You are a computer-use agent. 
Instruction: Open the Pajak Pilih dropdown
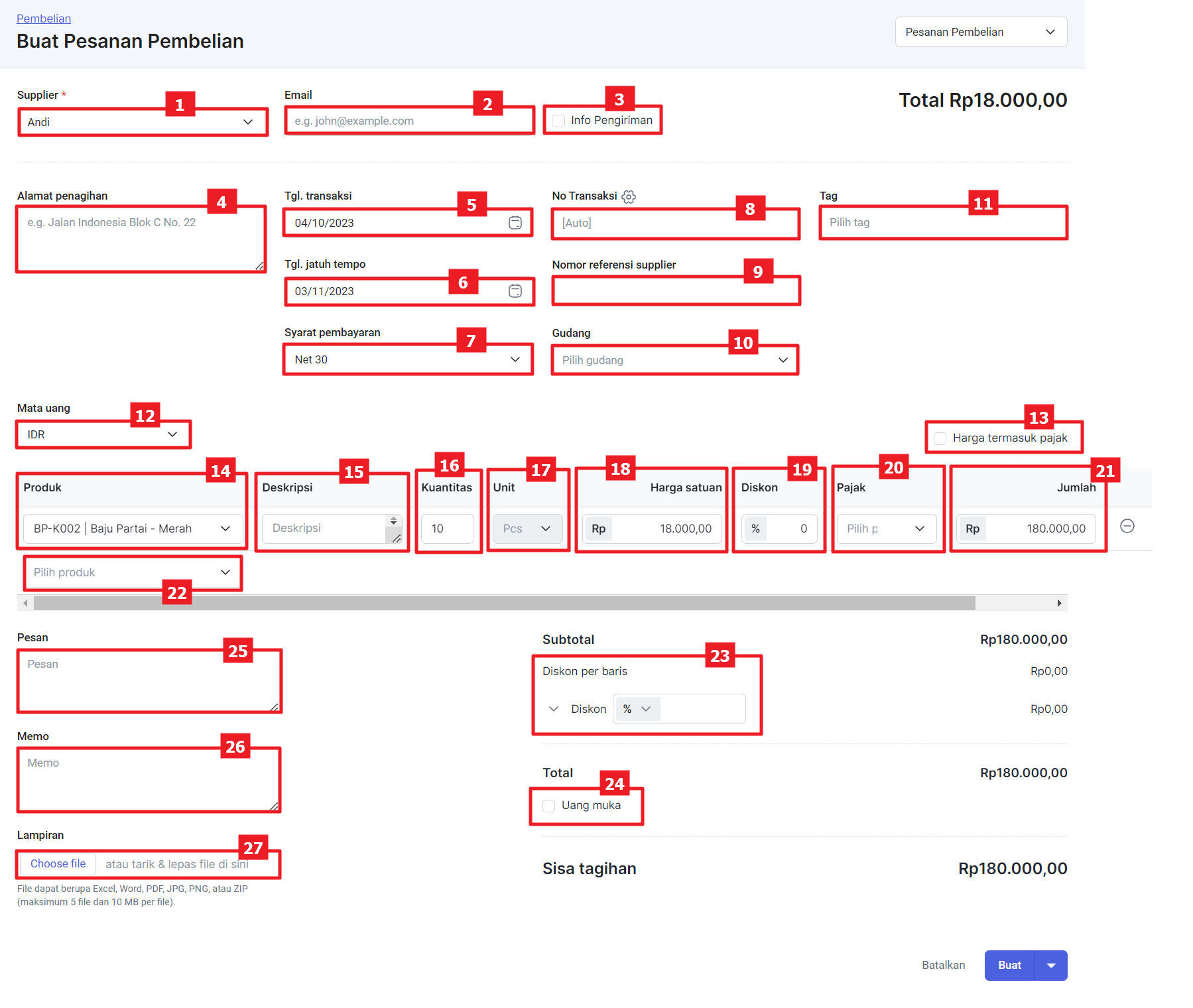(887, 529)
